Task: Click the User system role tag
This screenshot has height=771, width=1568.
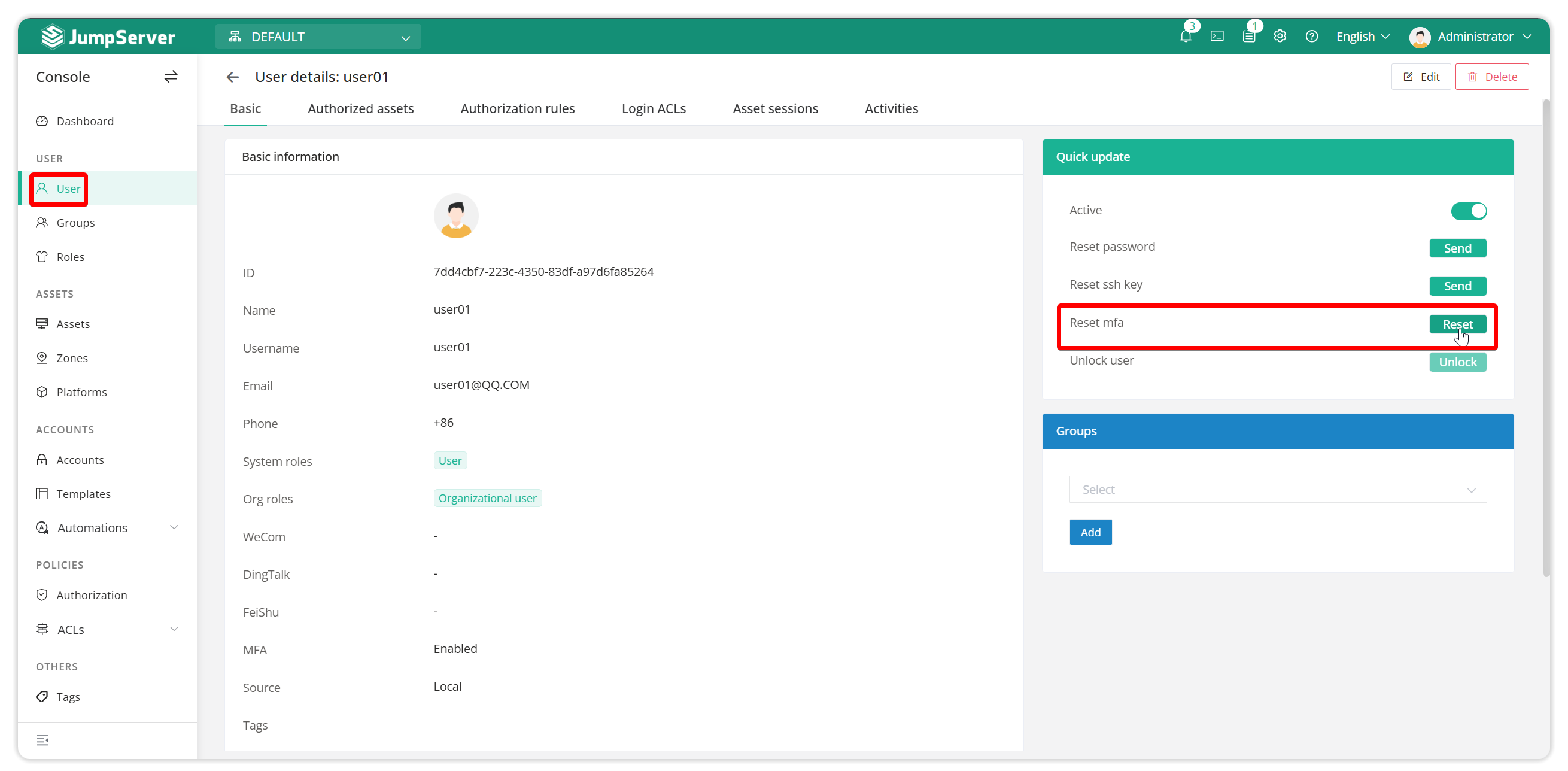Action: pos(450,460)
